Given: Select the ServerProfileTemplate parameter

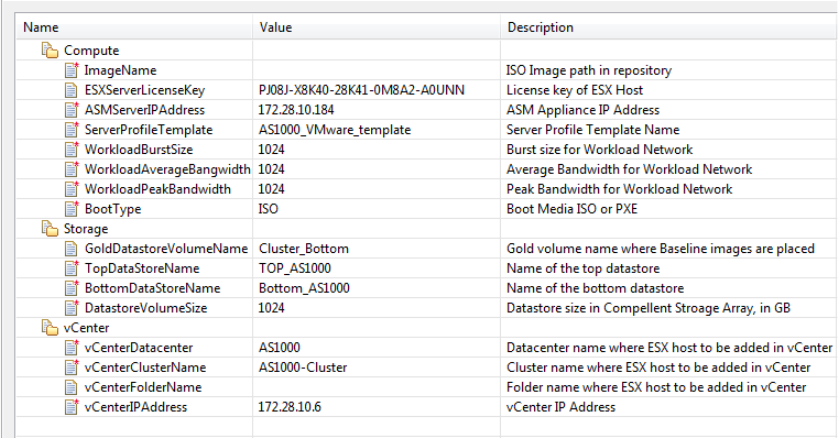Looking at the screenshot, I should pos(148,130).
